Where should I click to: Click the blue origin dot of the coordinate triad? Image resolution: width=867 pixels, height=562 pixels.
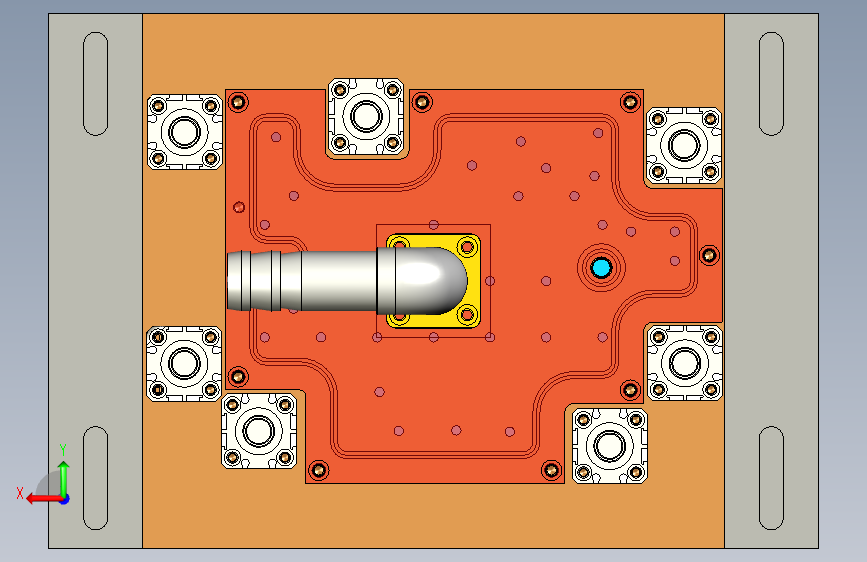coord(65,499)
